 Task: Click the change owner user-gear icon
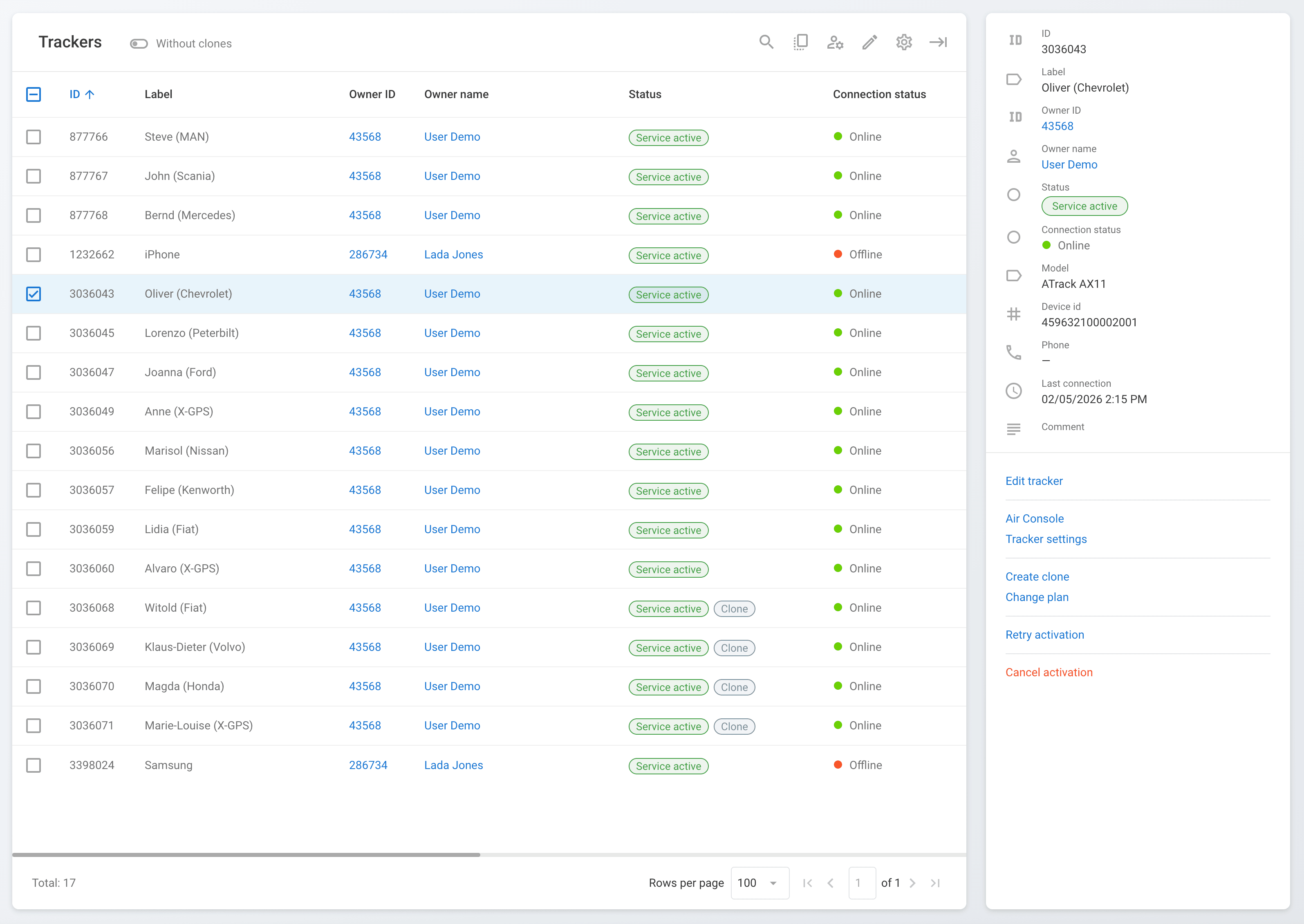click(835, 42)
